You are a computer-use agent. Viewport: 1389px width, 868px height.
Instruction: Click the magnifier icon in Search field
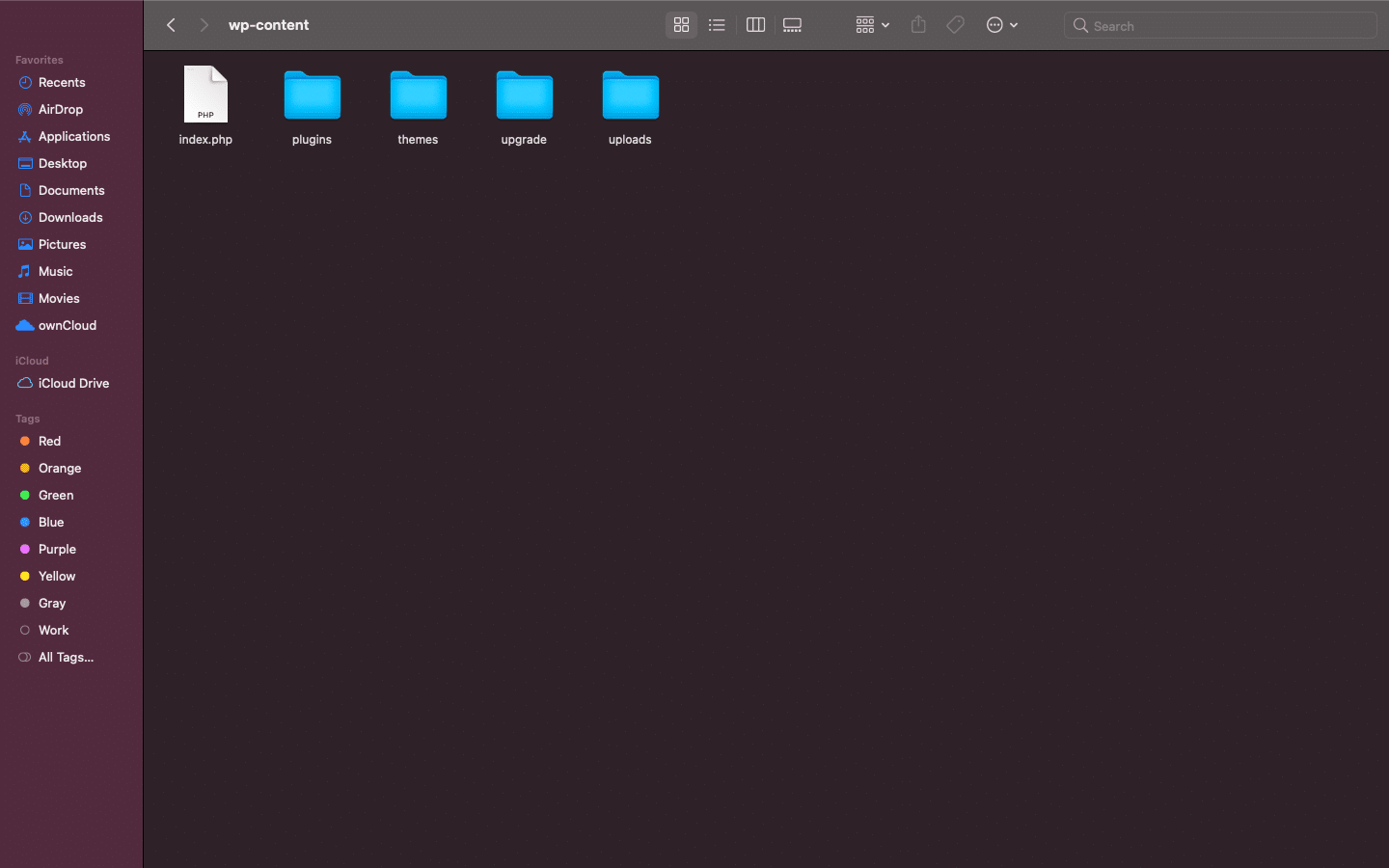(x=1080, y=25)
